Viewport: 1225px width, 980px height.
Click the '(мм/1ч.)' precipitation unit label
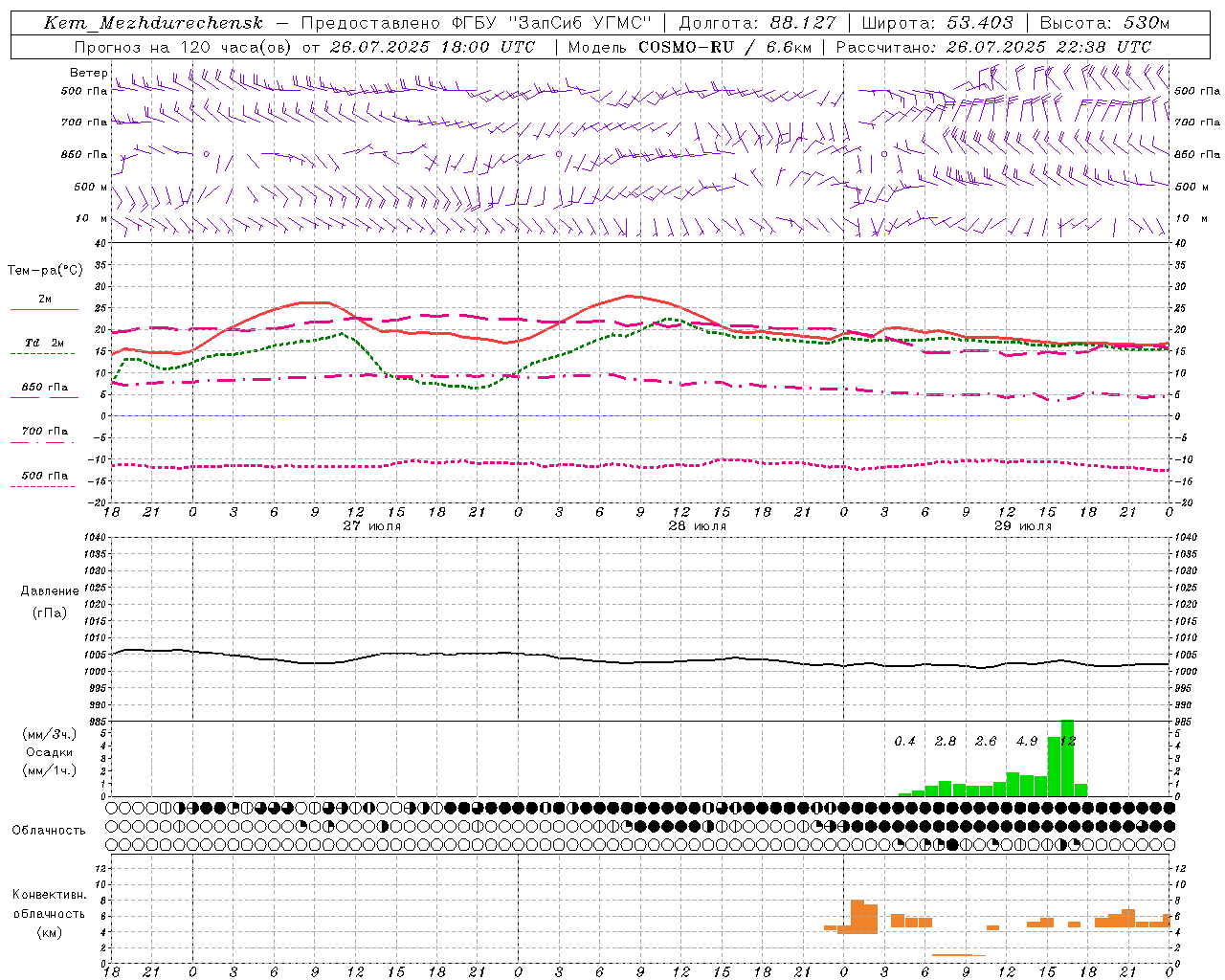pyautogui.click(x=50, y=770)
